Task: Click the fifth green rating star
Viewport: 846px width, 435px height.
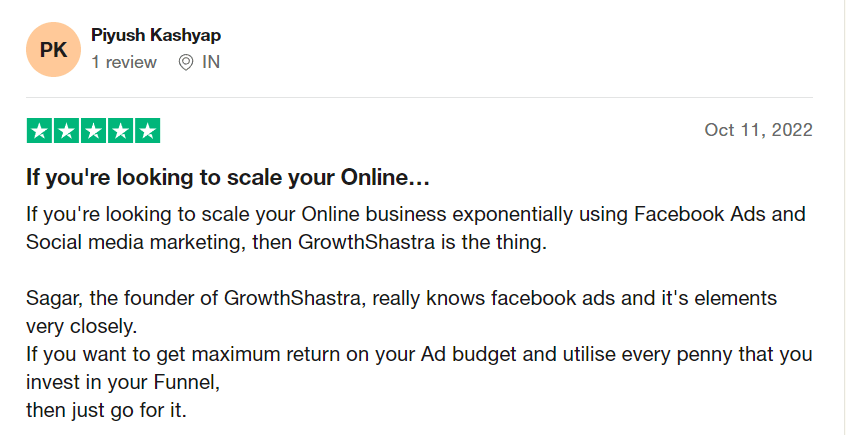Action: (147, 131)
